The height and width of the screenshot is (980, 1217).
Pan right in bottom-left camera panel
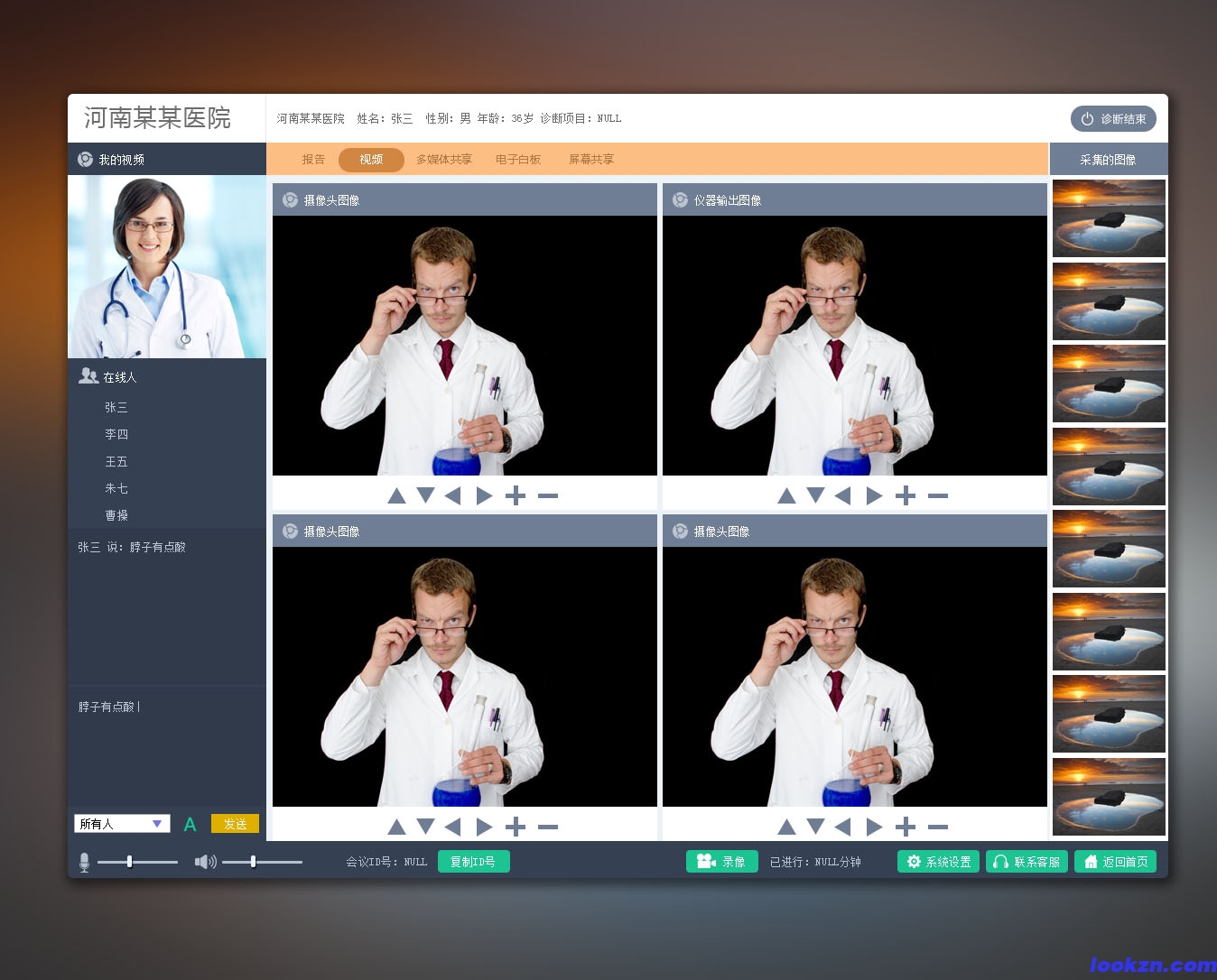pos(484,827)
